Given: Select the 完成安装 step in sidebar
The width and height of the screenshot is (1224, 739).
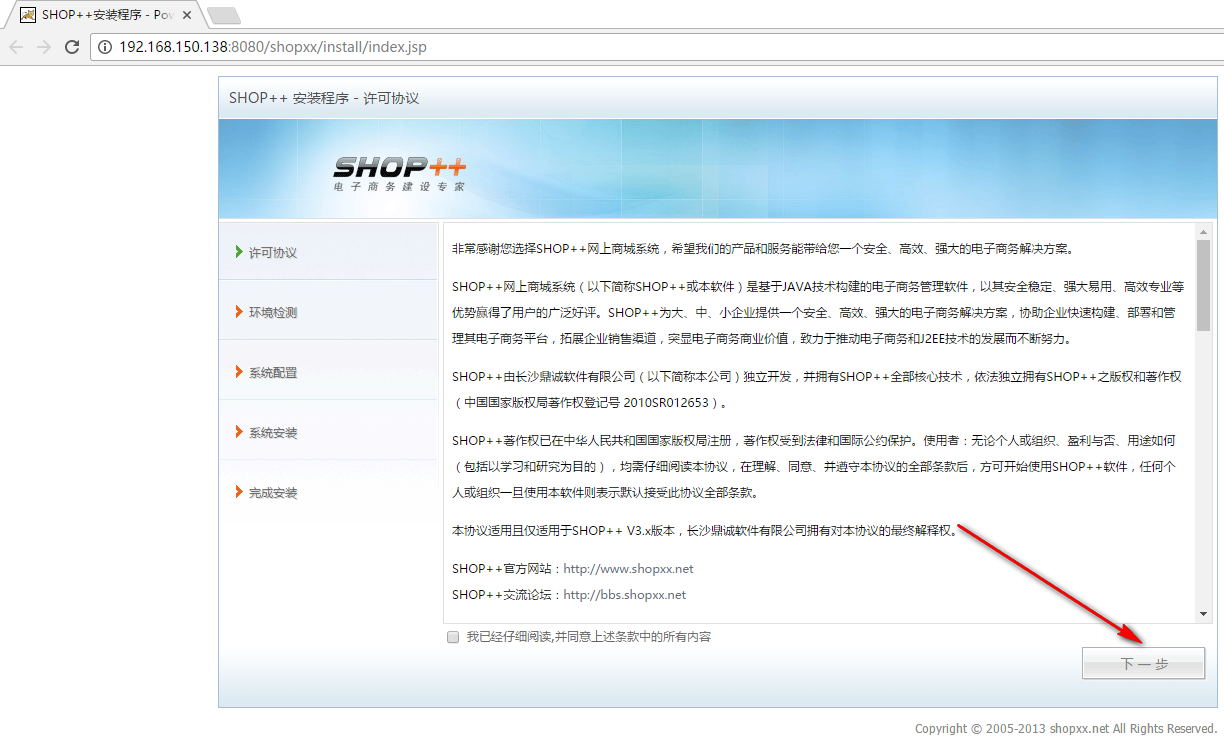Looking at the screenshot, I should tap(328, 492).
